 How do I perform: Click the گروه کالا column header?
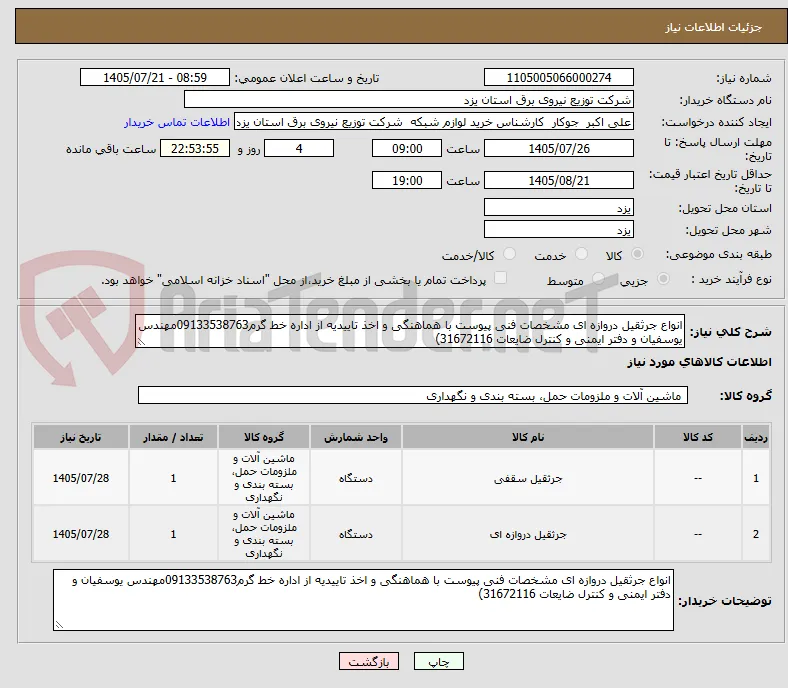(264, 437)
